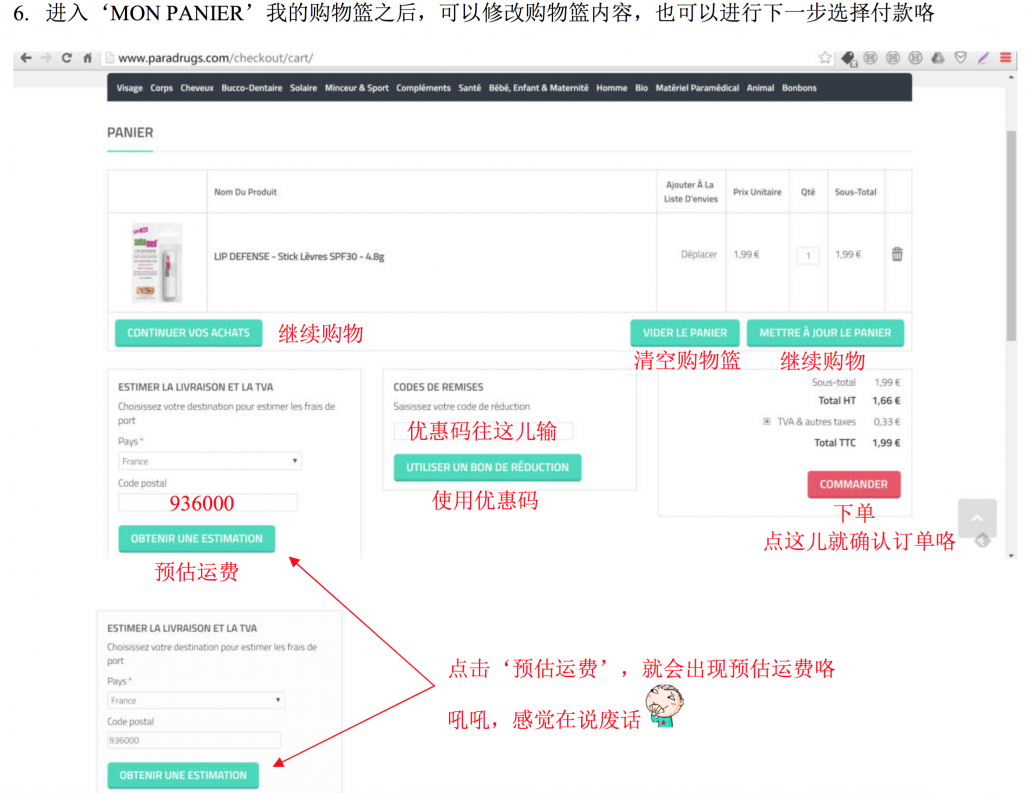Expand the TVA & autres taxes row

(x=767, y=422)
